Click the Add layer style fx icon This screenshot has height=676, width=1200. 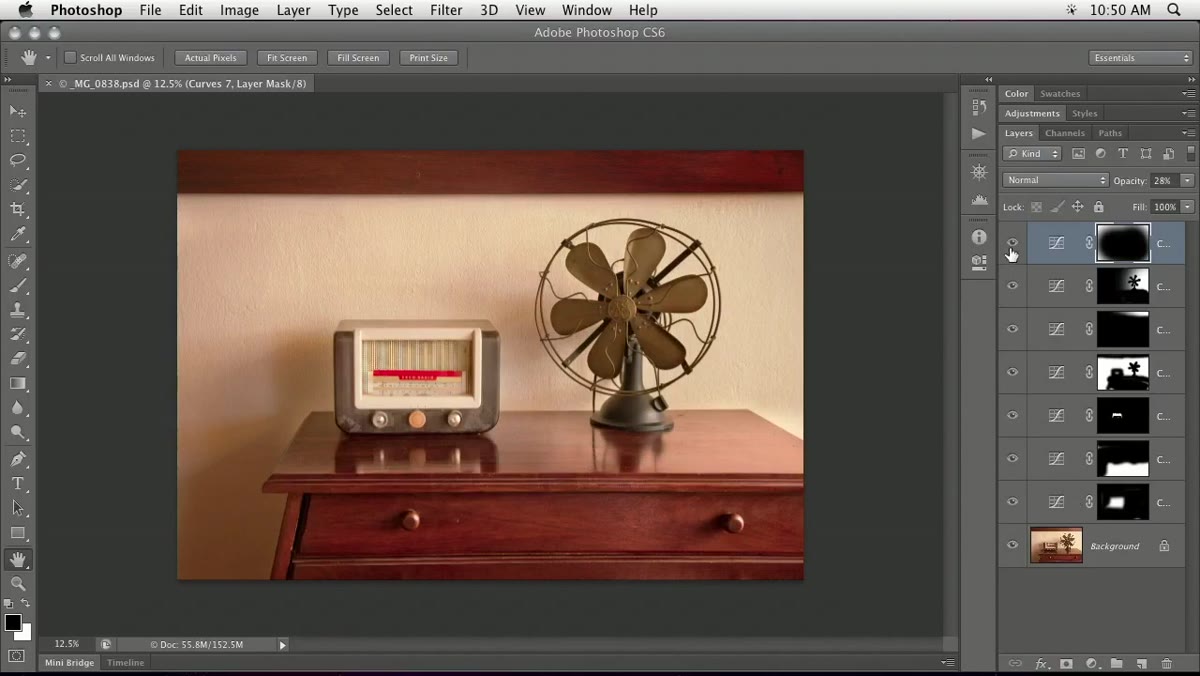(1041, 664)
